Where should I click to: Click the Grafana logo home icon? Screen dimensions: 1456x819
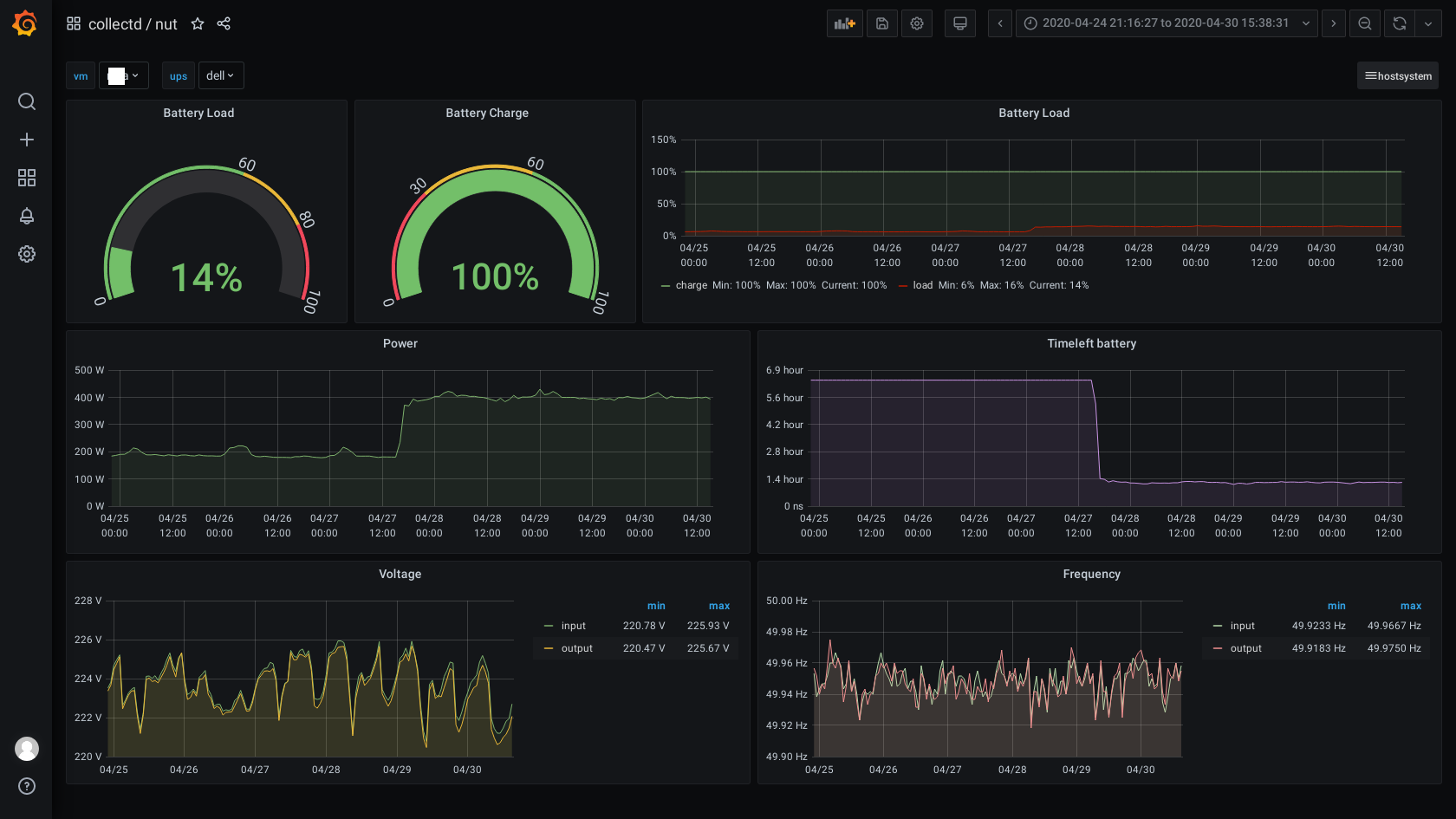(x=25, y=23)
